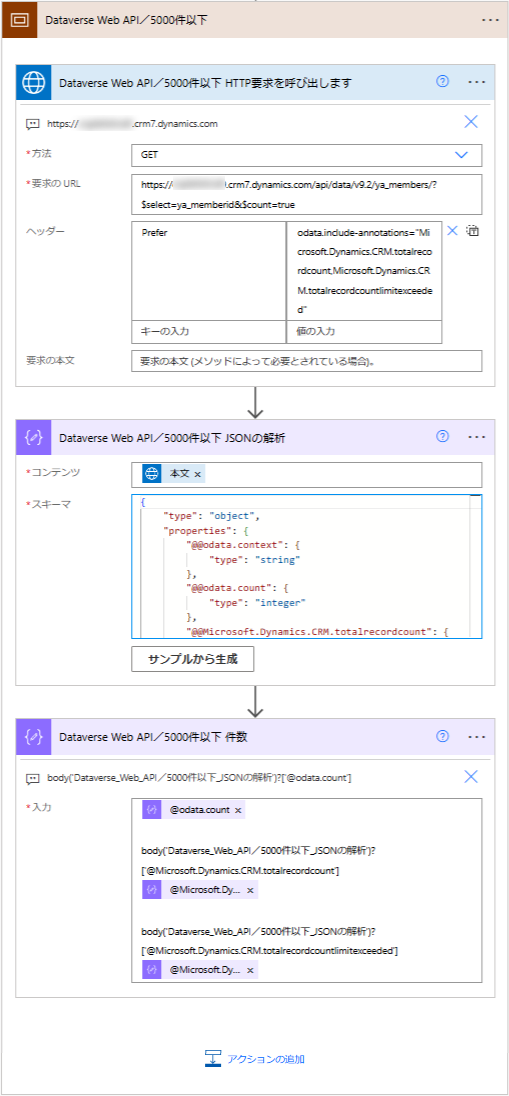Open ellipsis menu of the scope header
The height and width of the screenshot is (1096, 509).
click(x=491, y=20)
